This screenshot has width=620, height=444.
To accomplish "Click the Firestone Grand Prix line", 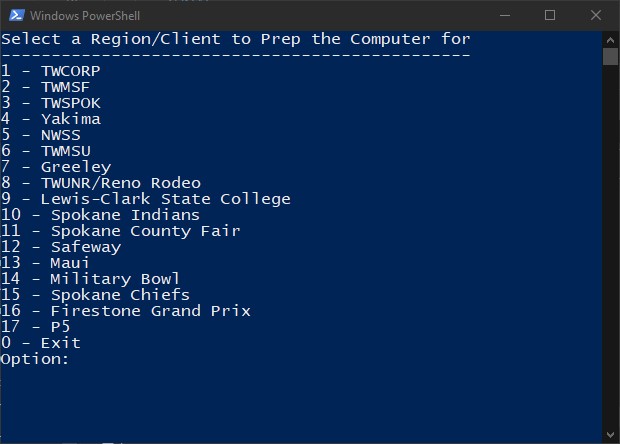I will [x=125, y=311].
